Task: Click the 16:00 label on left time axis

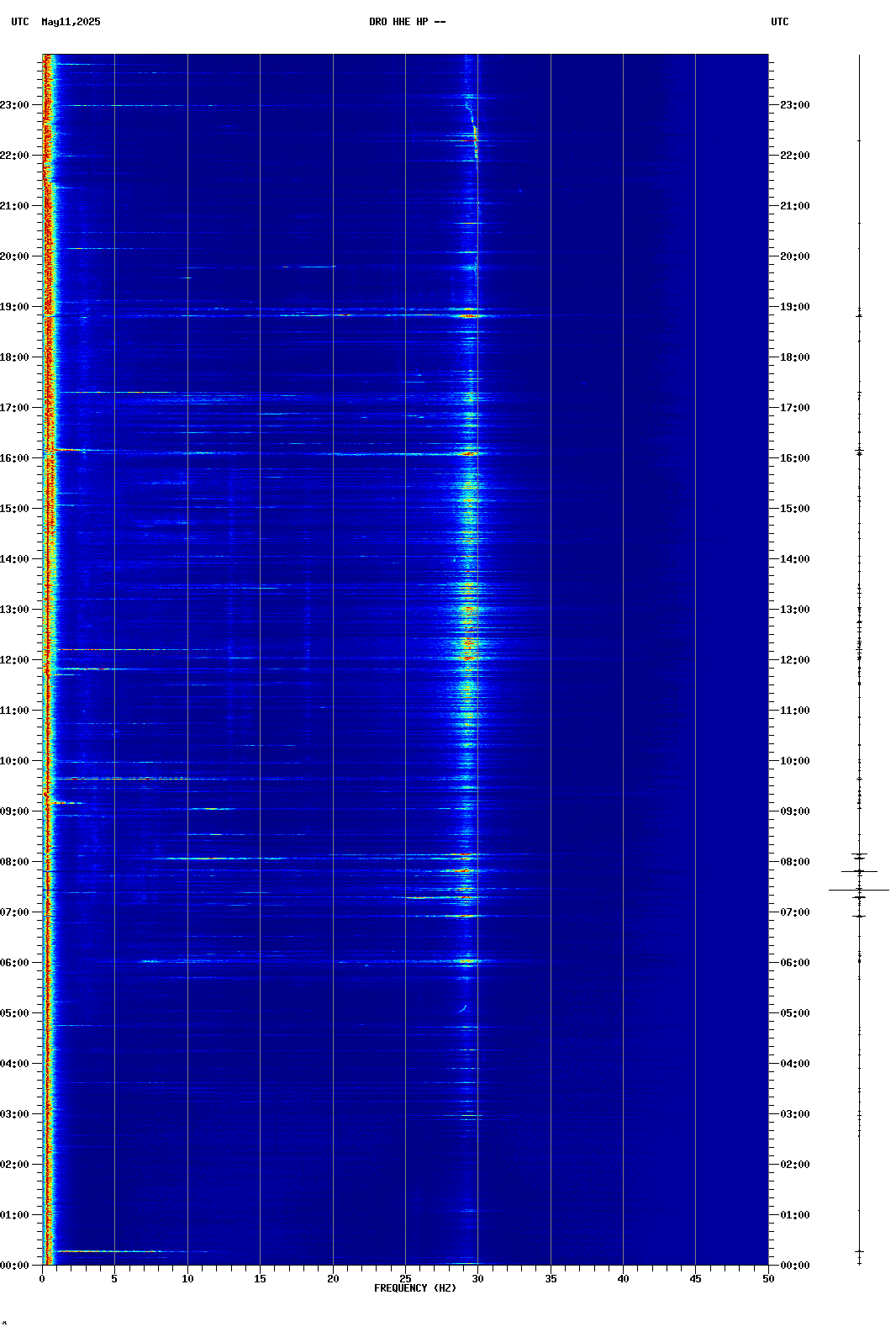Action: point(14,458)
